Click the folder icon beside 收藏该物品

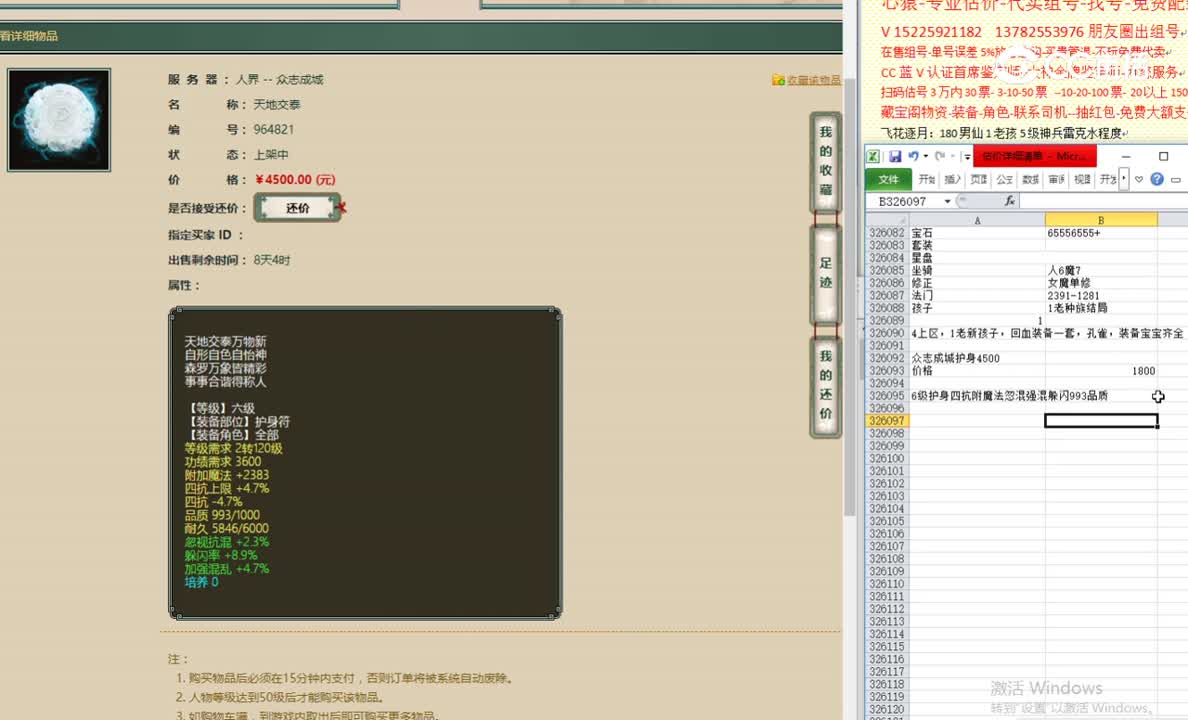click(776, 78)
